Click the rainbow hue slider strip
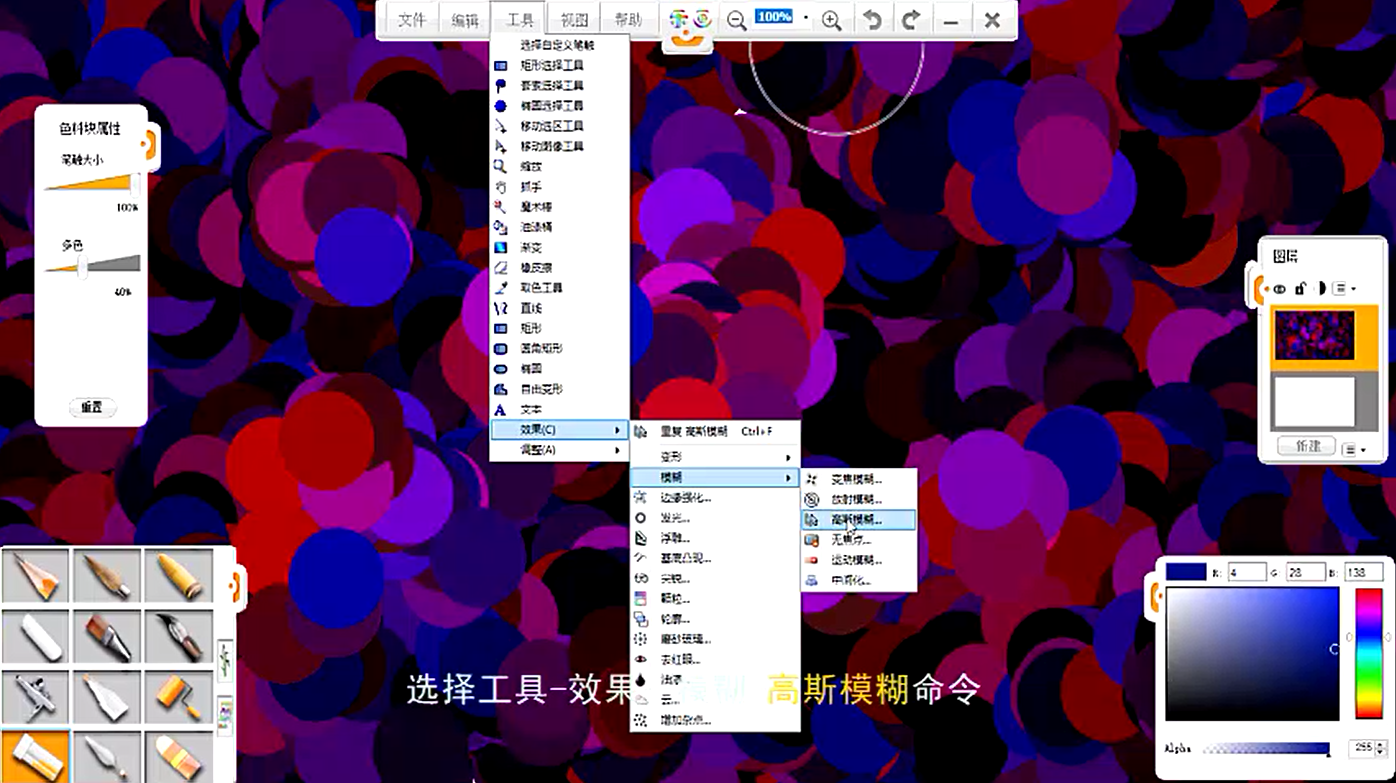1396x783 pixels. [x=1368, y=652]
